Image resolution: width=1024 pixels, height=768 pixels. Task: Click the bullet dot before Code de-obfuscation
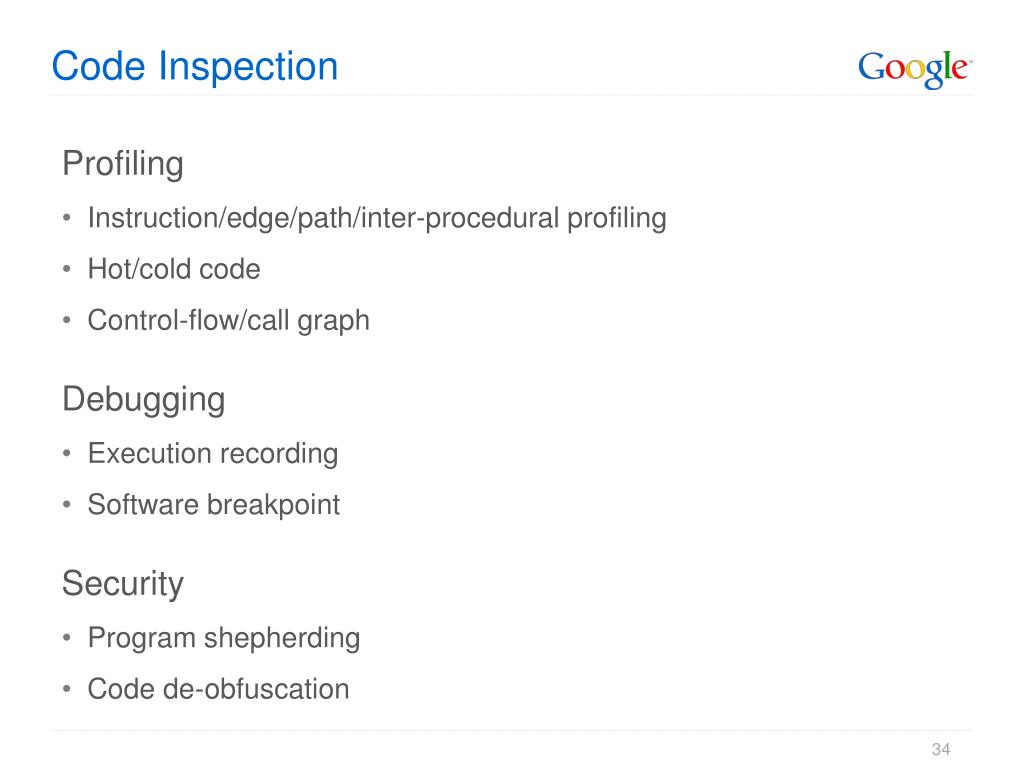coord(67,688)
